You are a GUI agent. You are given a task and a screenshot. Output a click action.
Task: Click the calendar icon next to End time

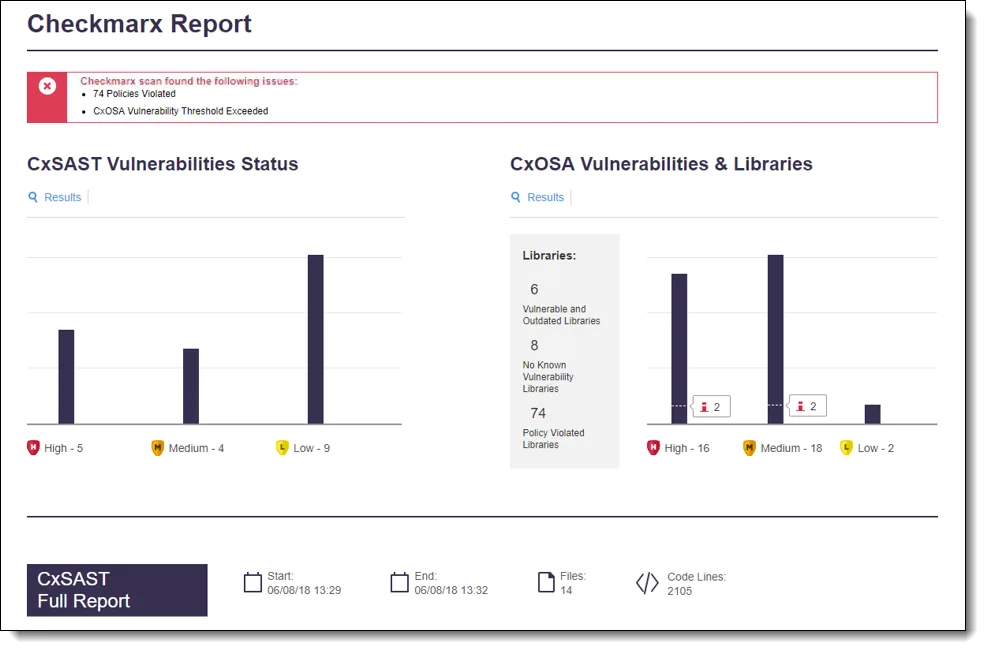tap(399, 582)
